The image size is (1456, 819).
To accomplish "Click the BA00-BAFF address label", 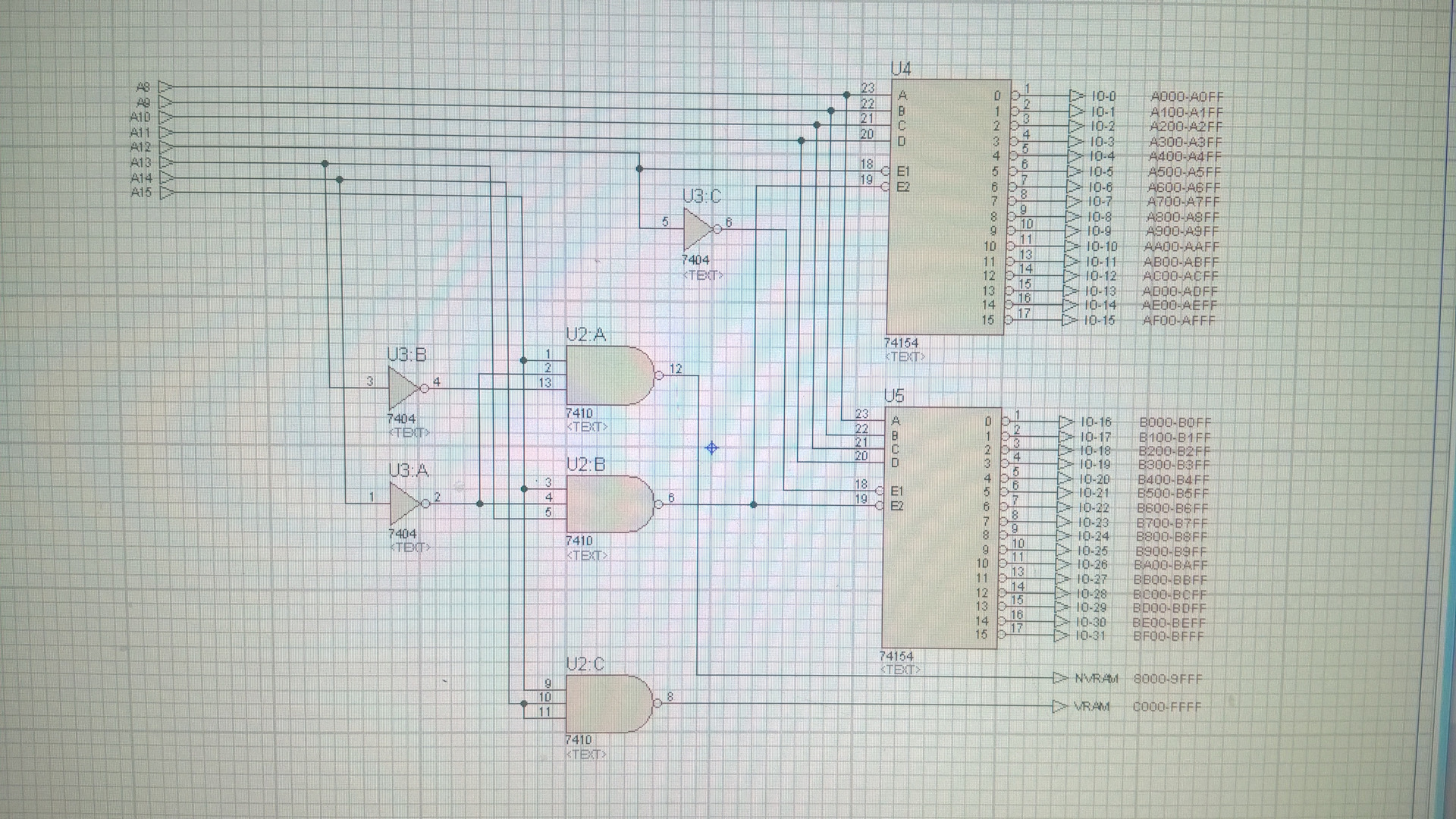I will pos(1171,565).
